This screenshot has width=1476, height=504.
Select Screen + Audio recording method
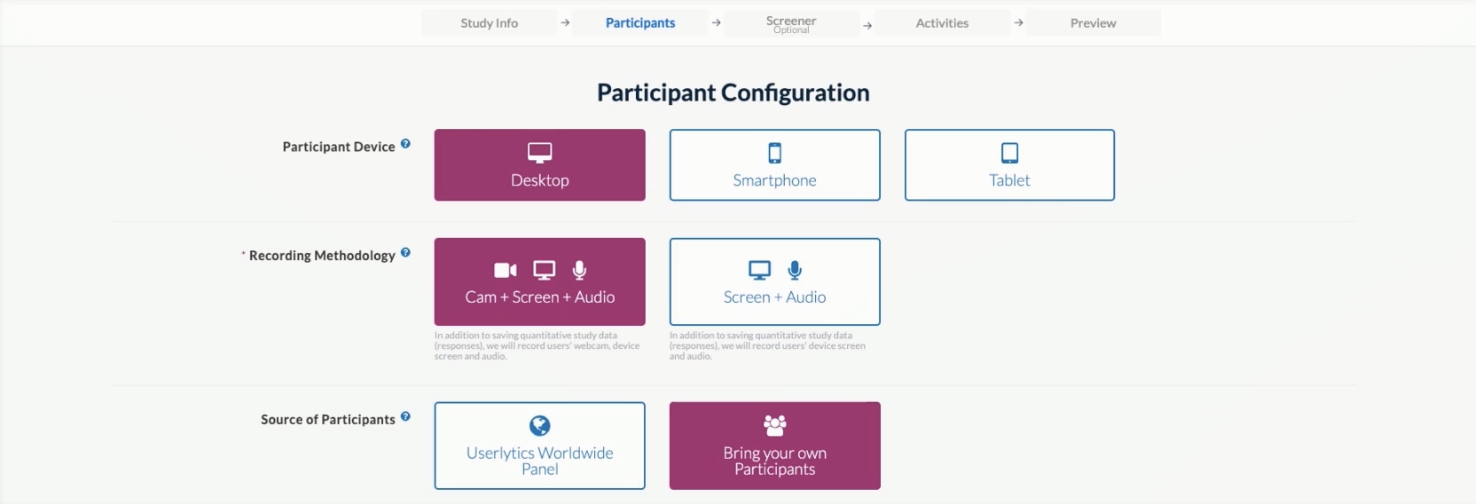click(774, 282)
